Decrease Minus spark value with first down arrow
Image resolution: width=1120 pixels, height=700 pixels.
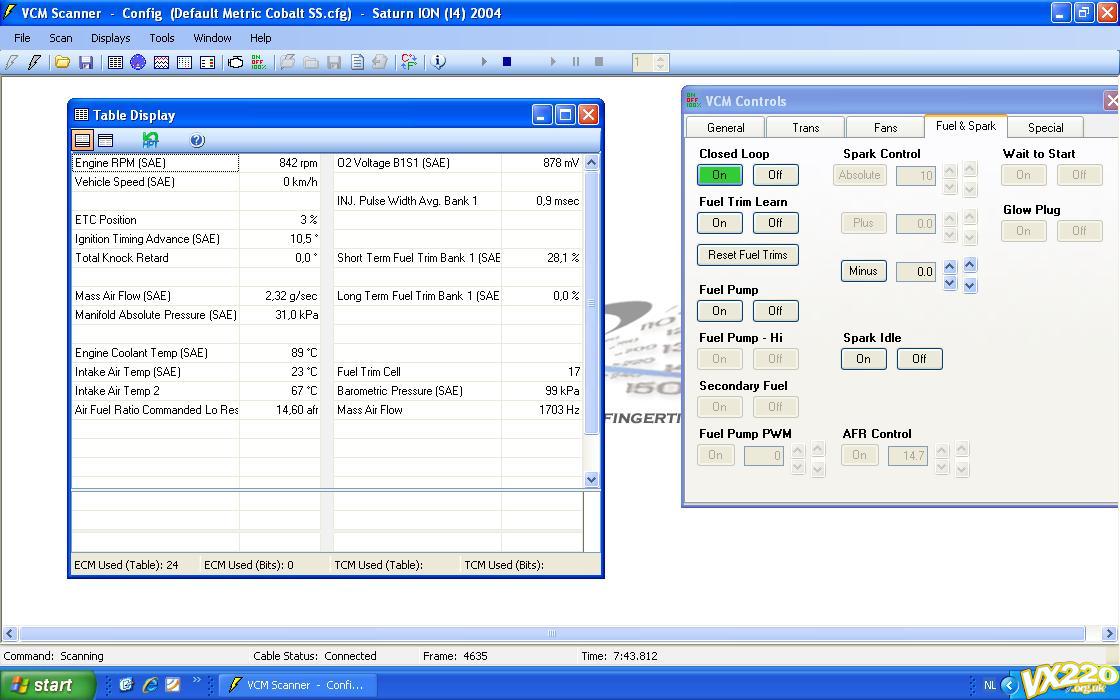tap(950, 284)
